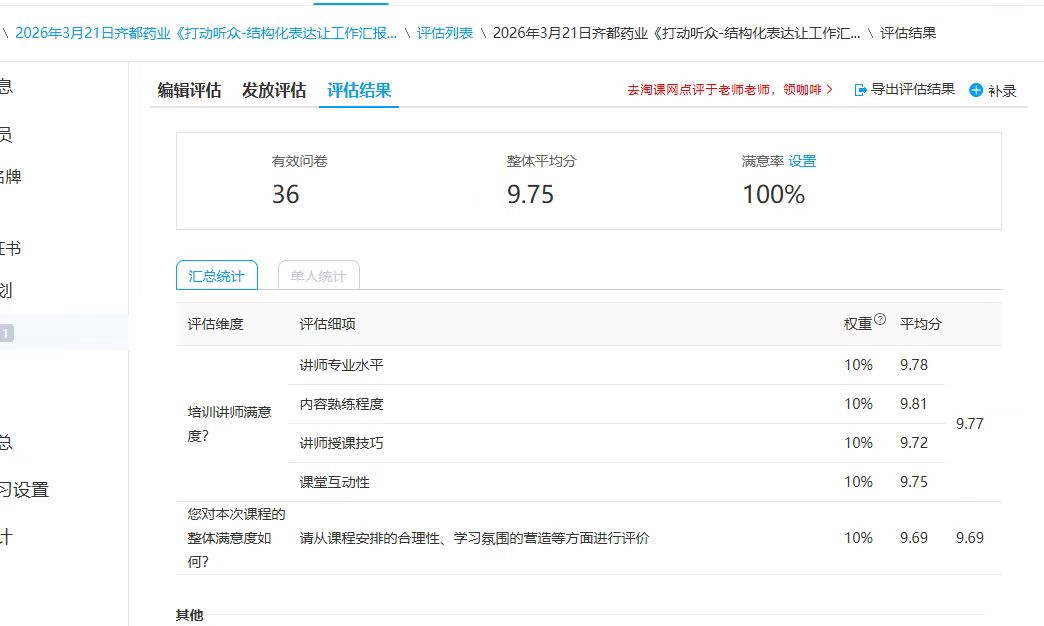Switch to the 编辑评估 tab
Image resolution: width=1044 pixels, height=626 pixels.
click(189, 90)
